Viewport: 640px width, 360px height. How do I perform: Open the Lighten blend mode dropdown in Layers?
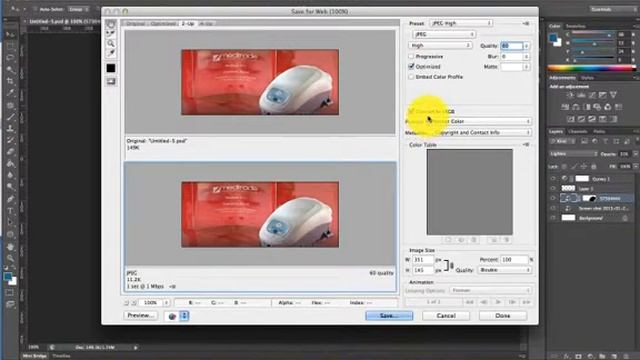(x=573, y=154)
